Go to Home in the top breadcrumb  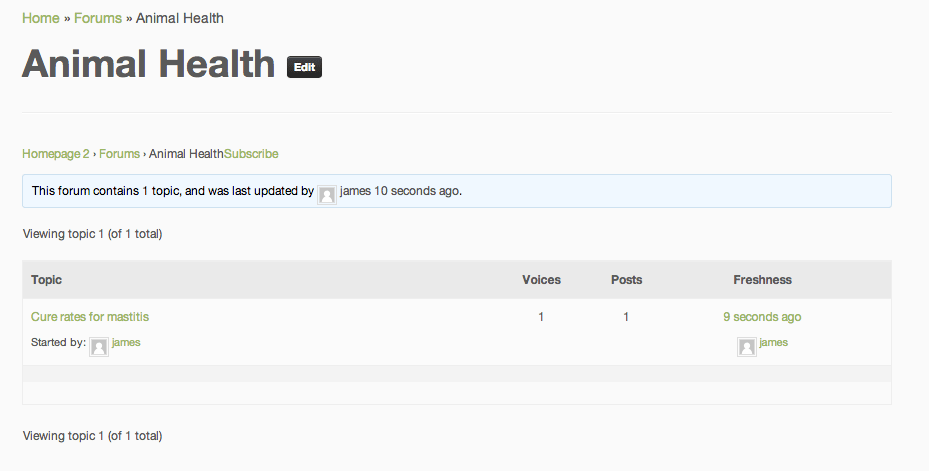[x=40, y=18]
